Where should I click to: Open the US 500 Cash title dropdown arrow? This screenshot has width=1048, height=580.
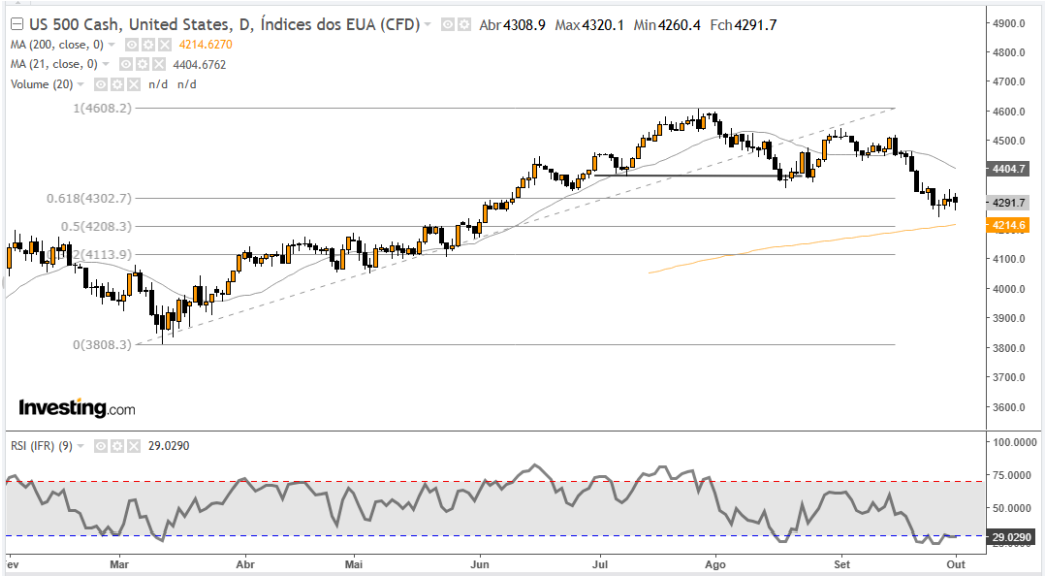pyautogui.click(x=428, y=24)
